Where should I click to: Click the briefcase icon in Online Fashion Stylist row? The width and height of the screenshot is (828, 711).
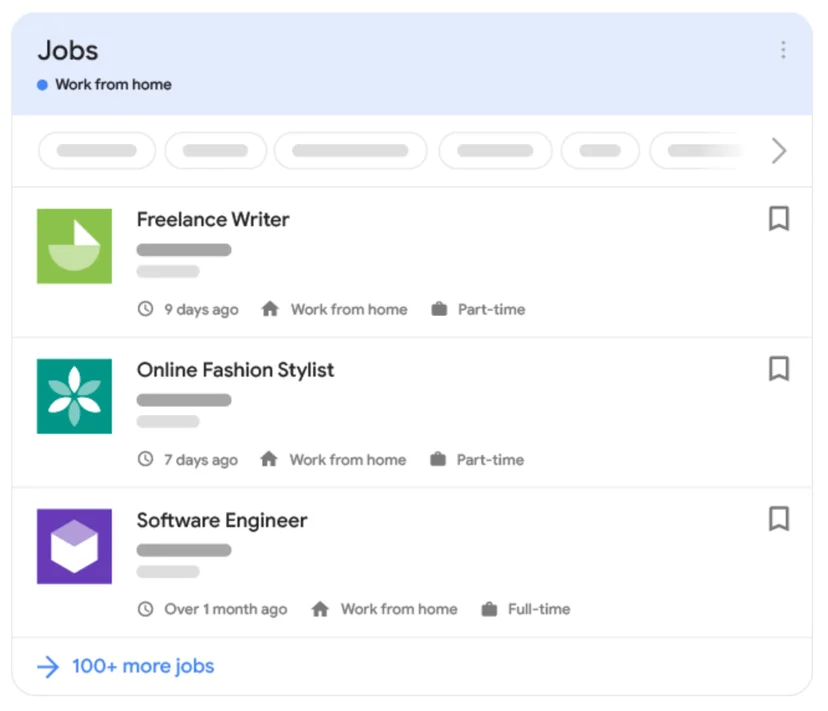pos(438,459)
